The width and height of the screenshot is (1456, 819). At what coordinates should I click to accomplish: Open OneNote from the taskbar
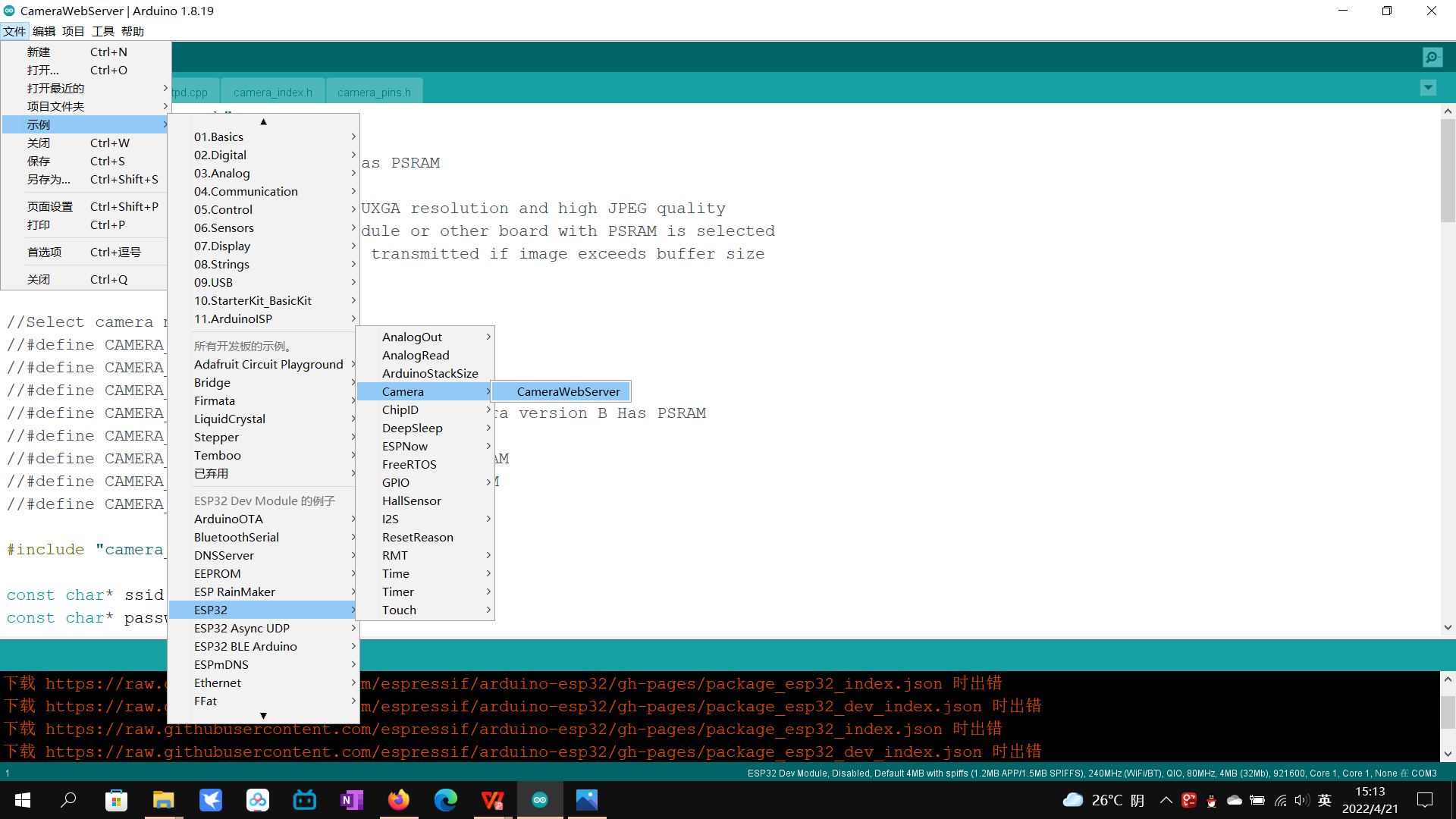[x=351, y=800]
